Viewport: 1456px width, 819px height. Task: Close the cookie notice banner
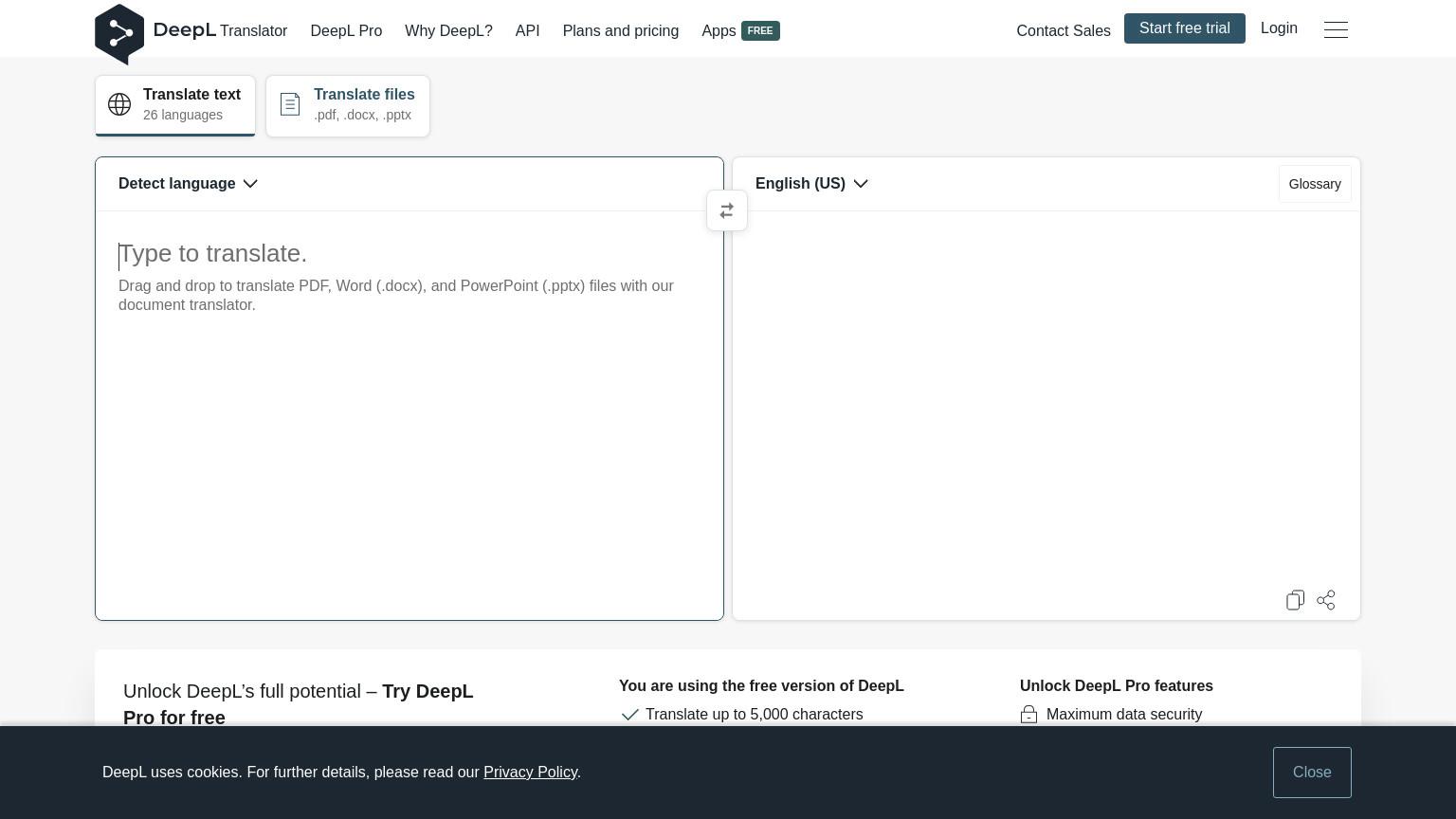(1312, 773)
